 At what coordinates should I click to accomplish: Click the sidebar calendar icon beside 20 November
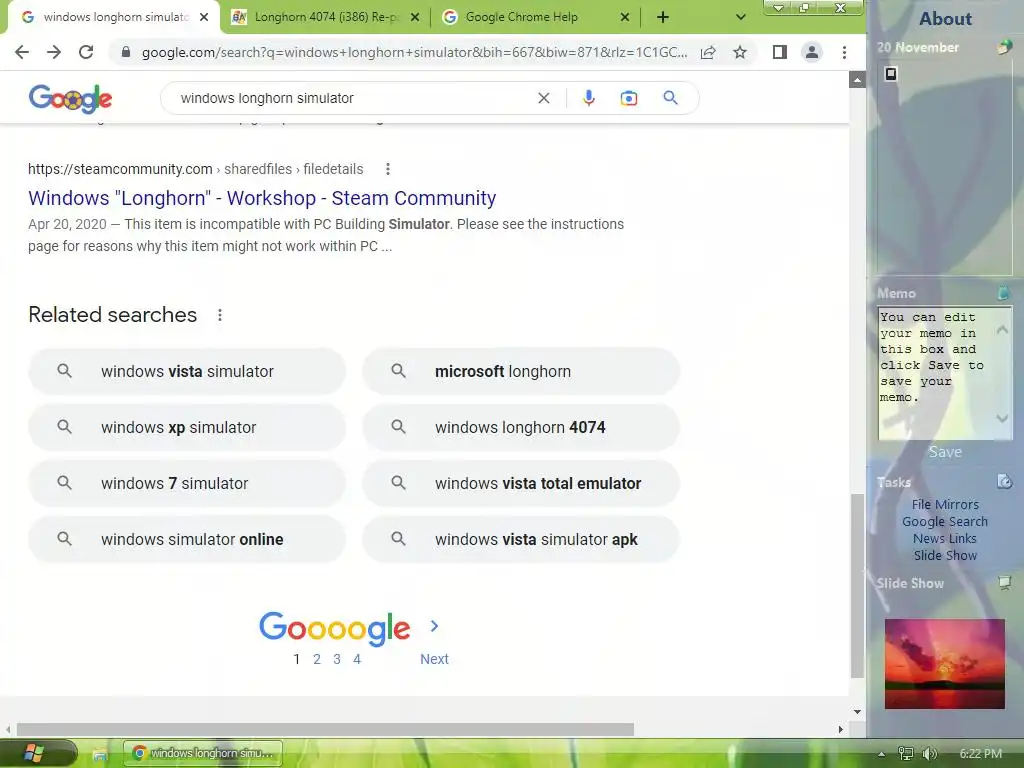point(1005,46)
